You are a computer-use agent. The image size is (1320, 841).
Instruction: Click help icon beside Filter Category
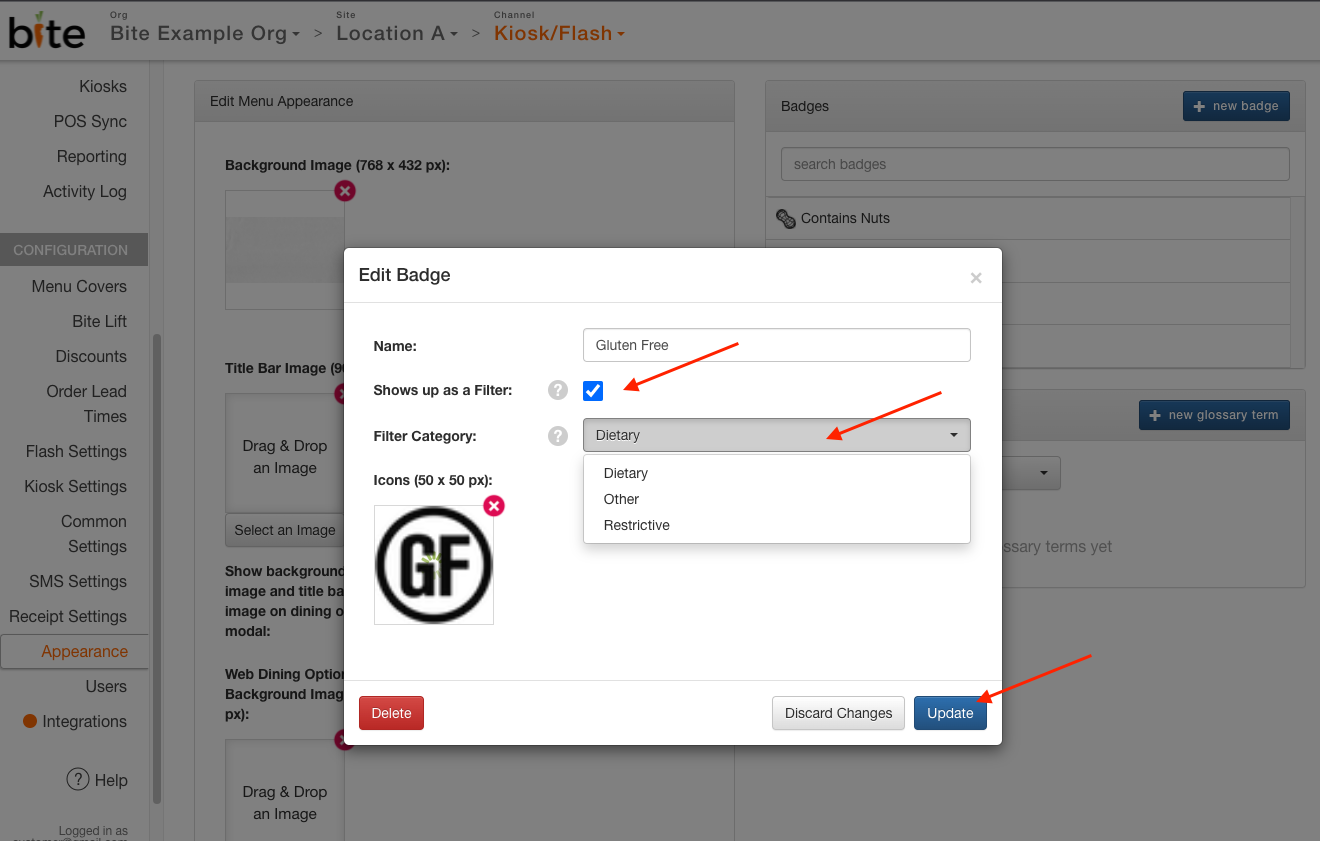pos(558,436)
